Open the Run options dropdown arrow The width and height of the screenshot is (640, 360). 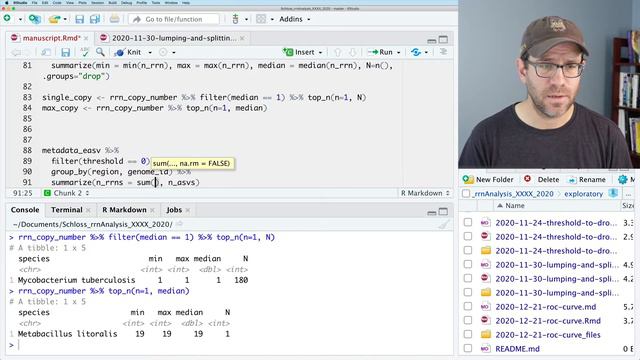click(x=398, y=52)
